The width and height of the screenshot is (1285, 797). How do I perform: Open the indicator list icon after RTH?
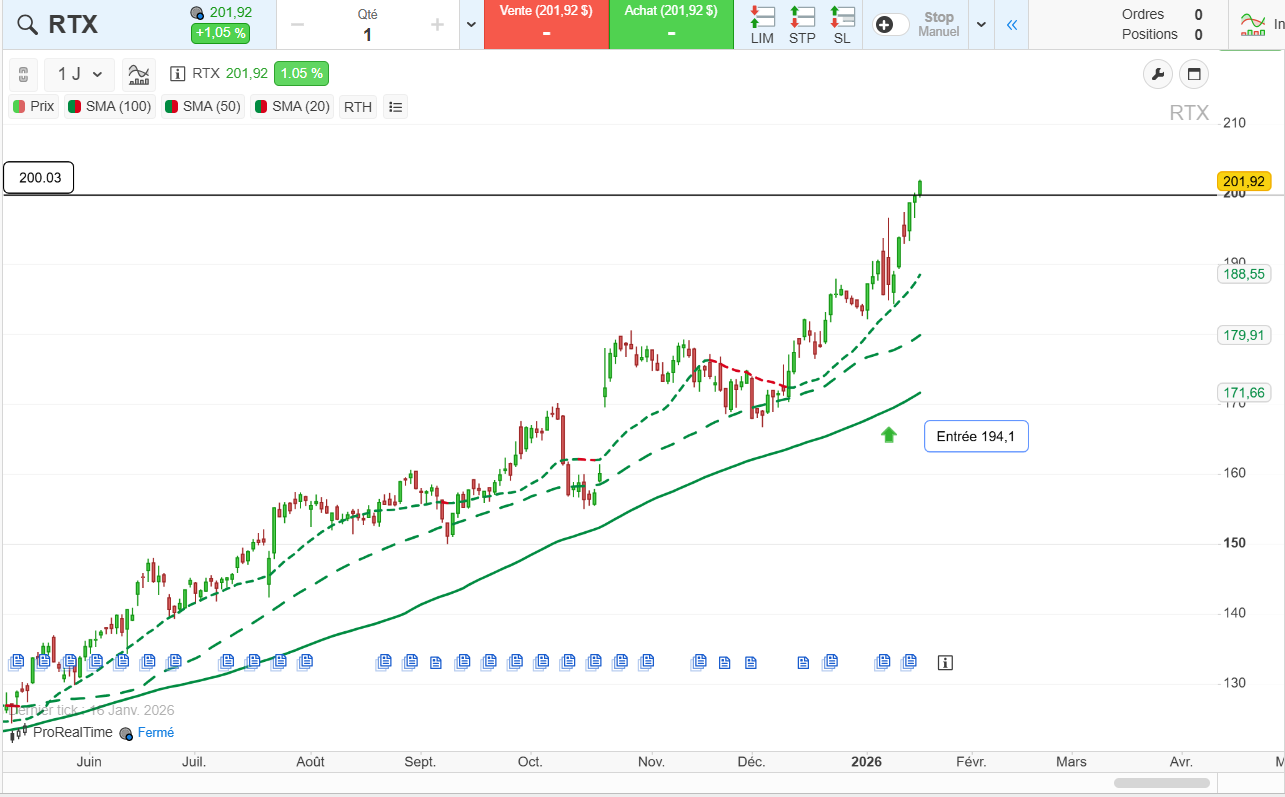pos(396,106)
